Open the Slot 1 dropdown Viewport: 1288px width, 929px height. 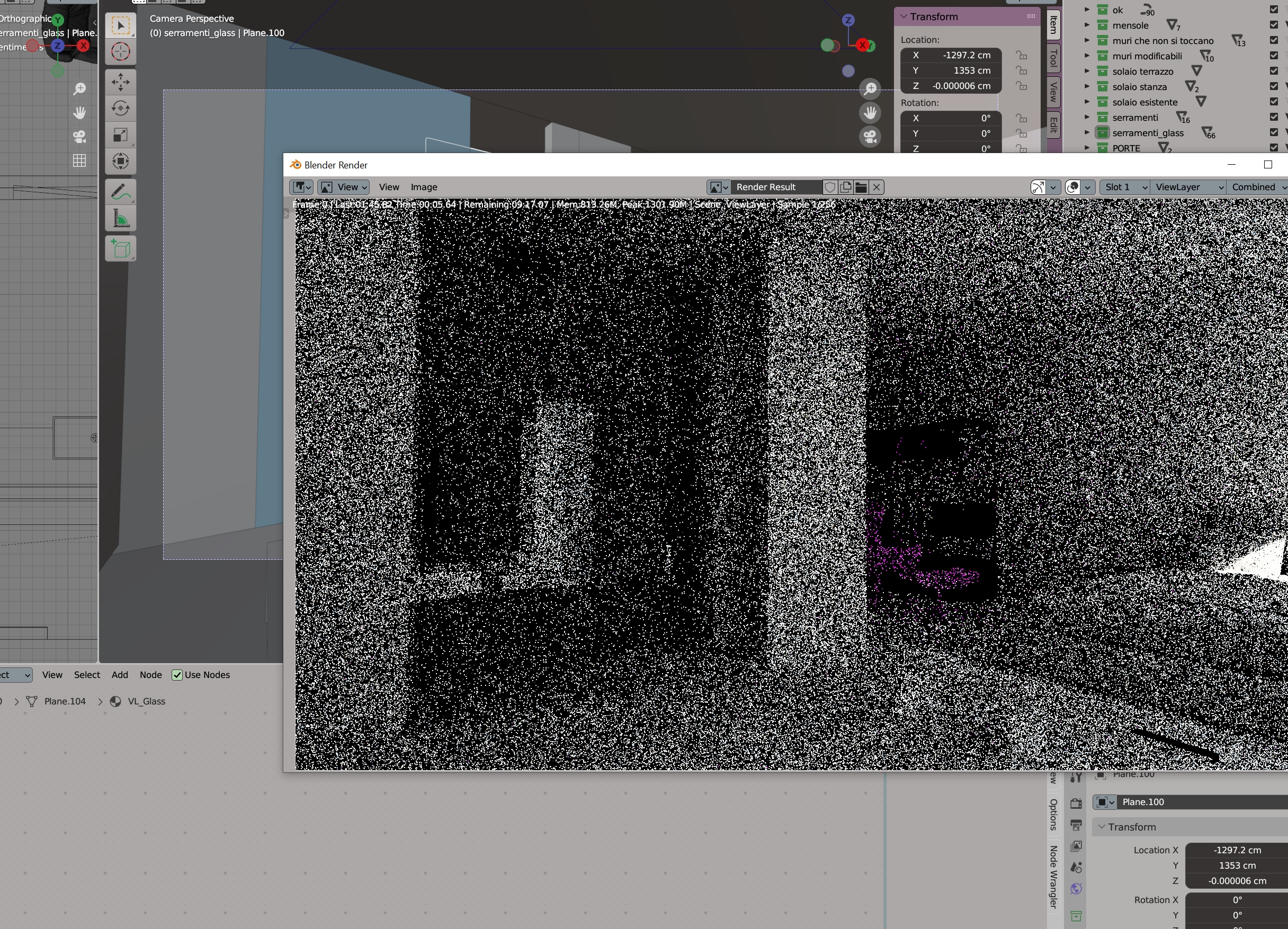click(x=1125, y=187)
